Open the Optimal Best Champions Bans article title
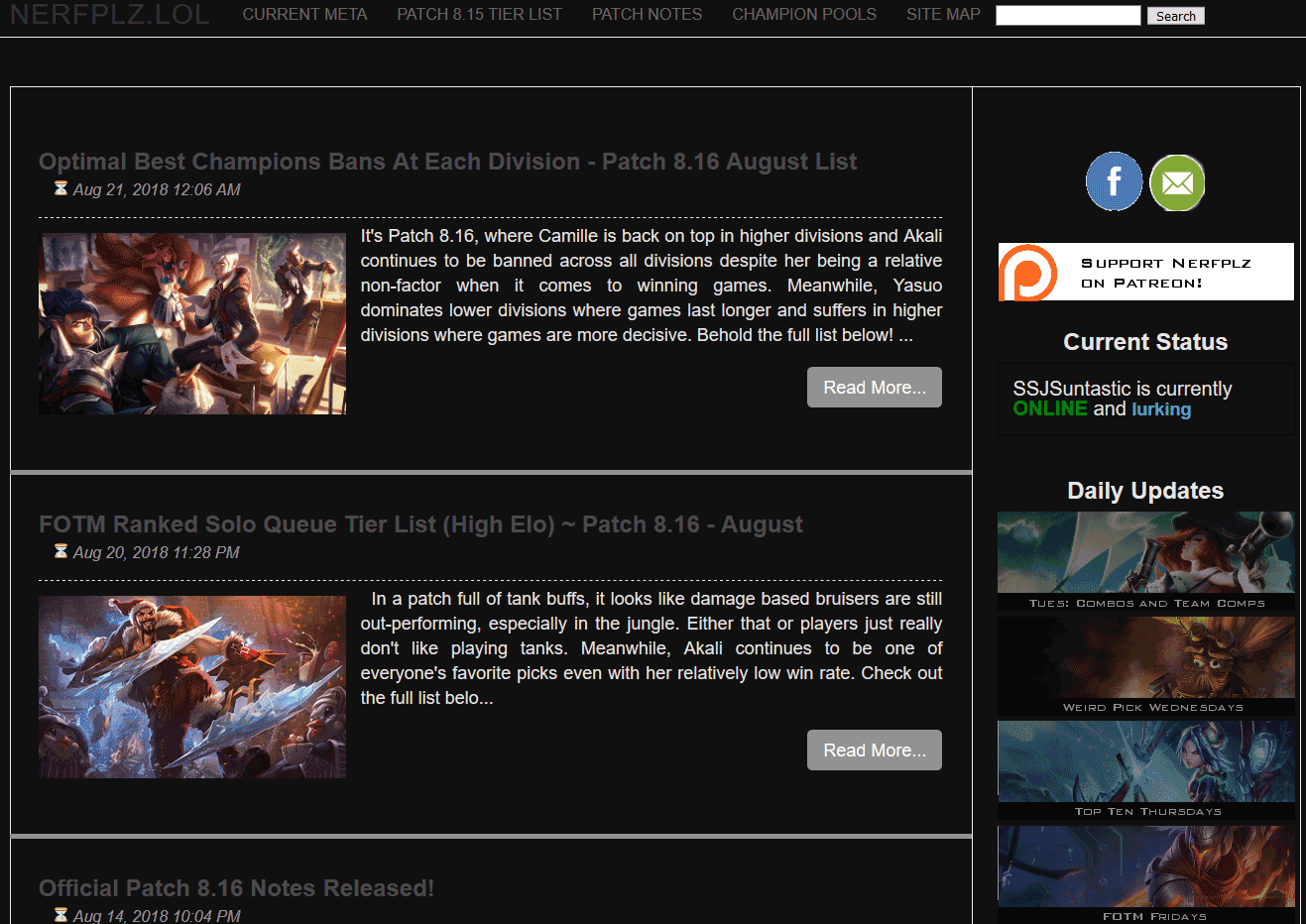This screenshot has height=924, width=1306. point(448,162)
